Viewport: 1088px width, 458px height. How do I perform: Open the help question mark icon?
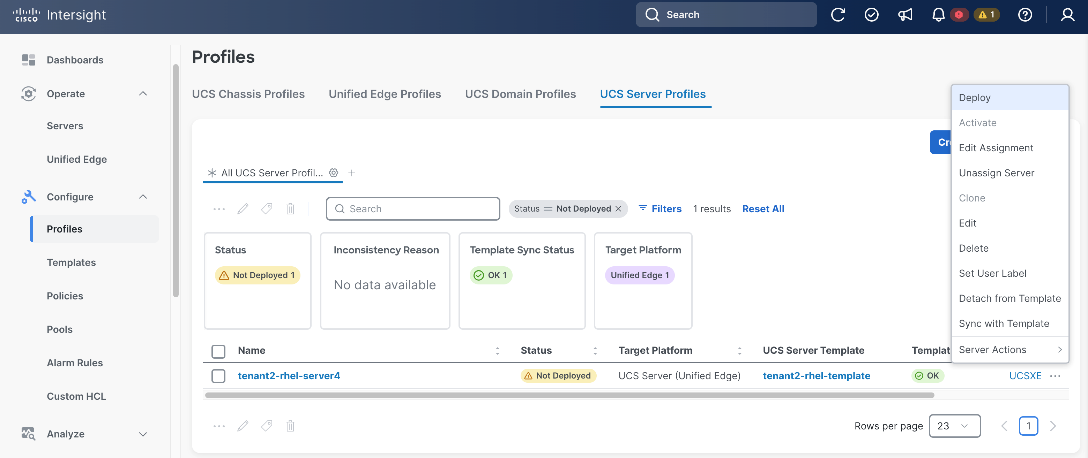click(1025, 15)
